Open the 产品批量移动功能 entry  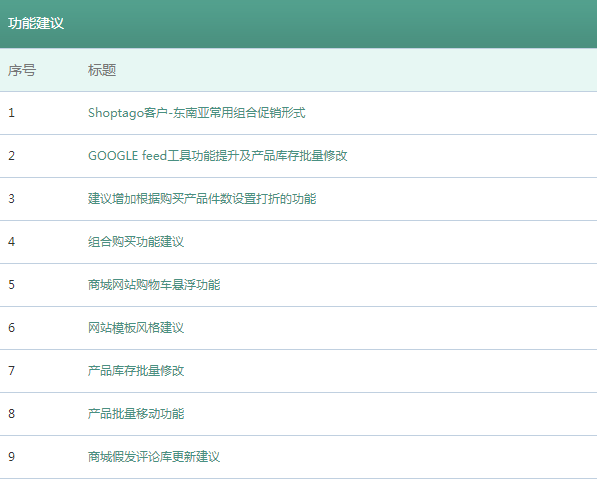point(136,414)
